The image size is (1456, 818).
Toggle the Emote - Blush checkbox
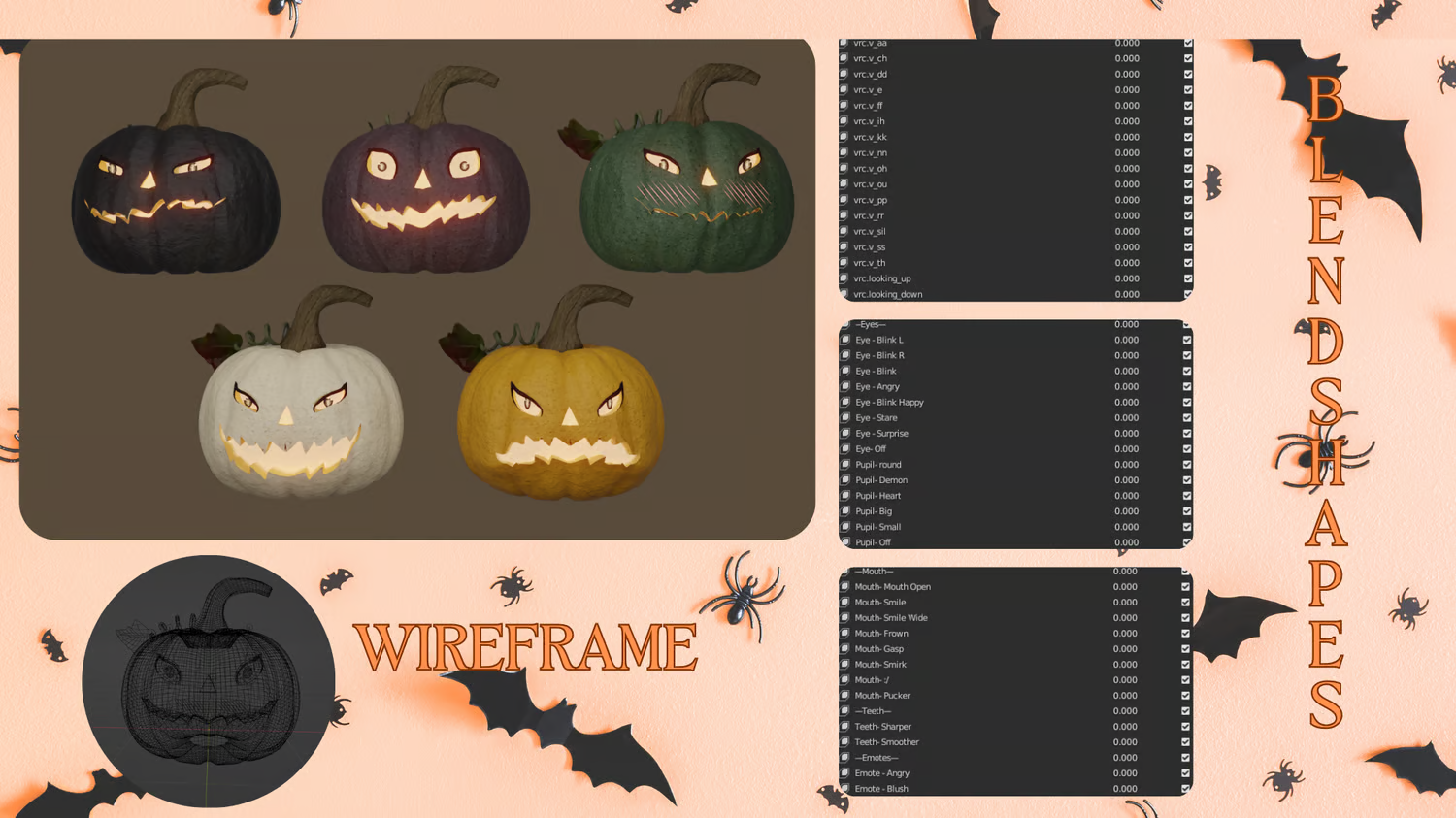[1185, 789]
